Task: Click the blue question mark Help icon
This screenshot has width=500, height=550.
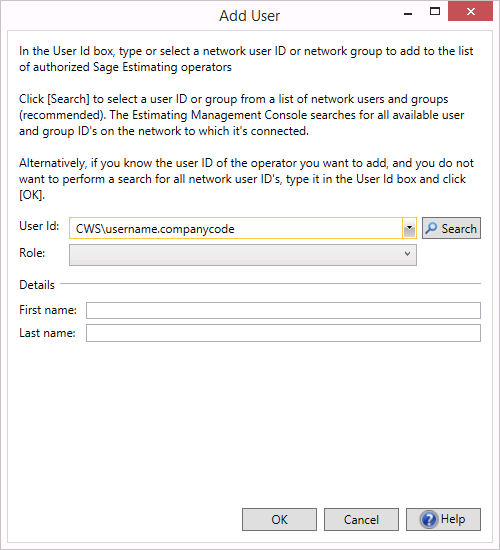Action: (x=428, y=519)
